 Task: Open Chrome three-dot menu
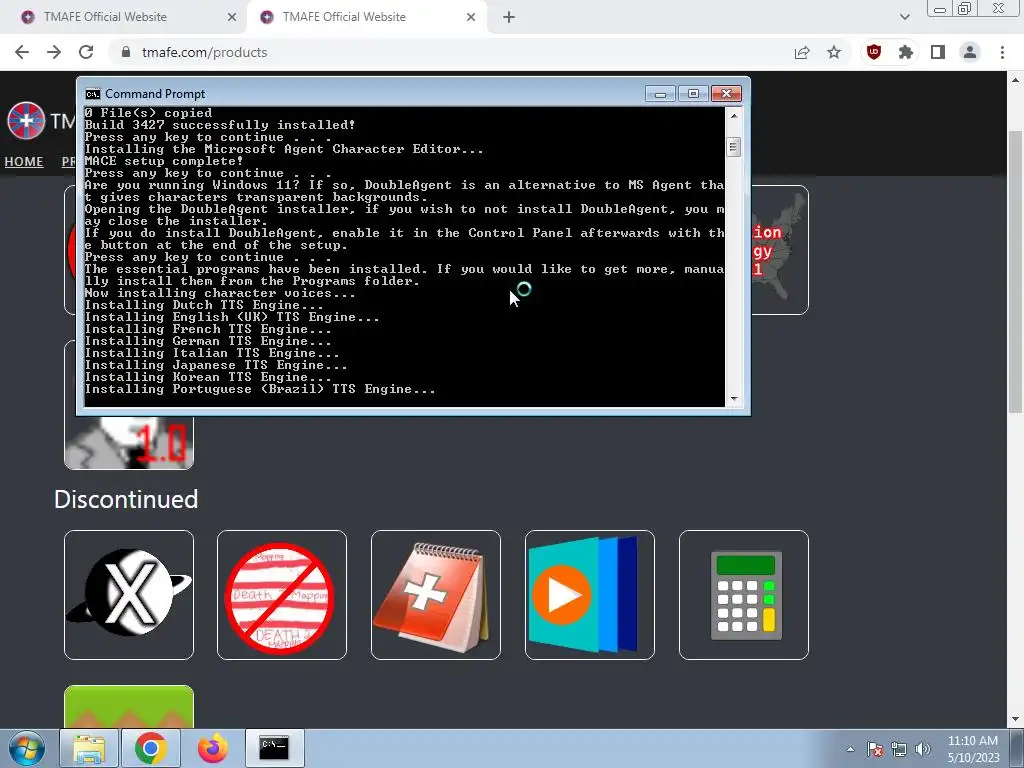pos(1002,52)
